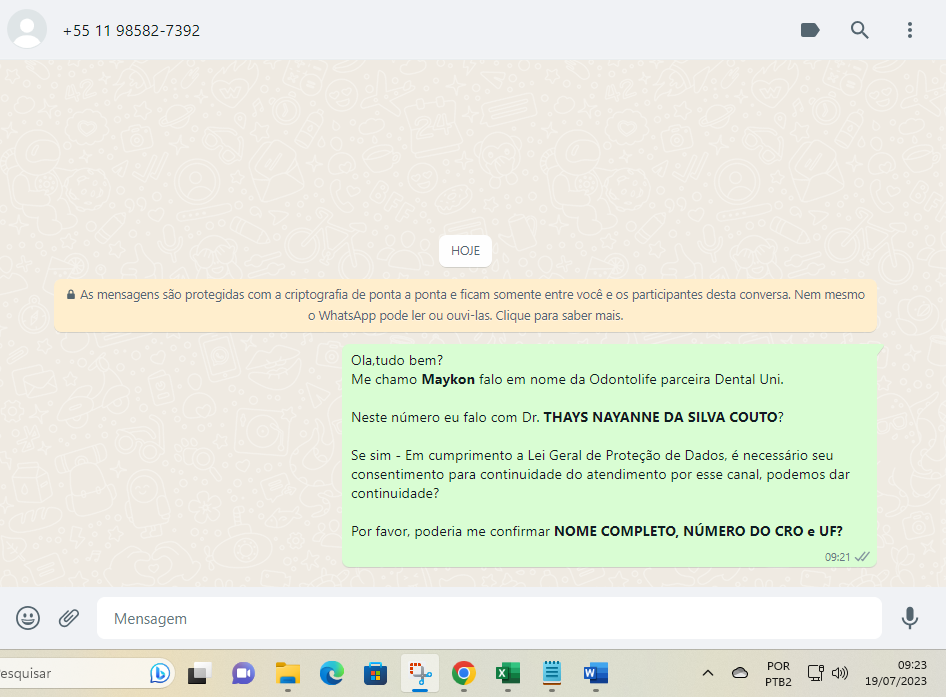Open the three-dot chat options menu
The height and width of the screenshot is (697, 946).
coord(910,30)
